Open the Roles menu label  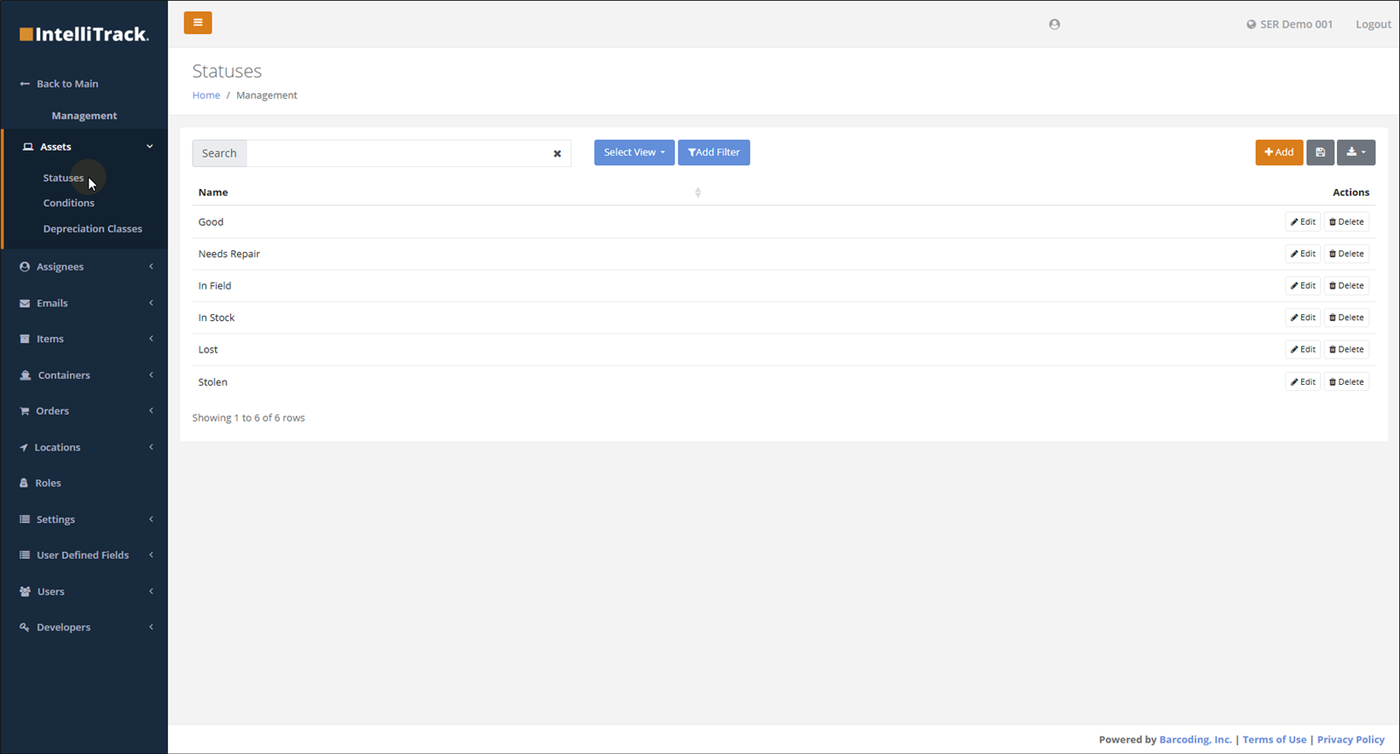48,483
